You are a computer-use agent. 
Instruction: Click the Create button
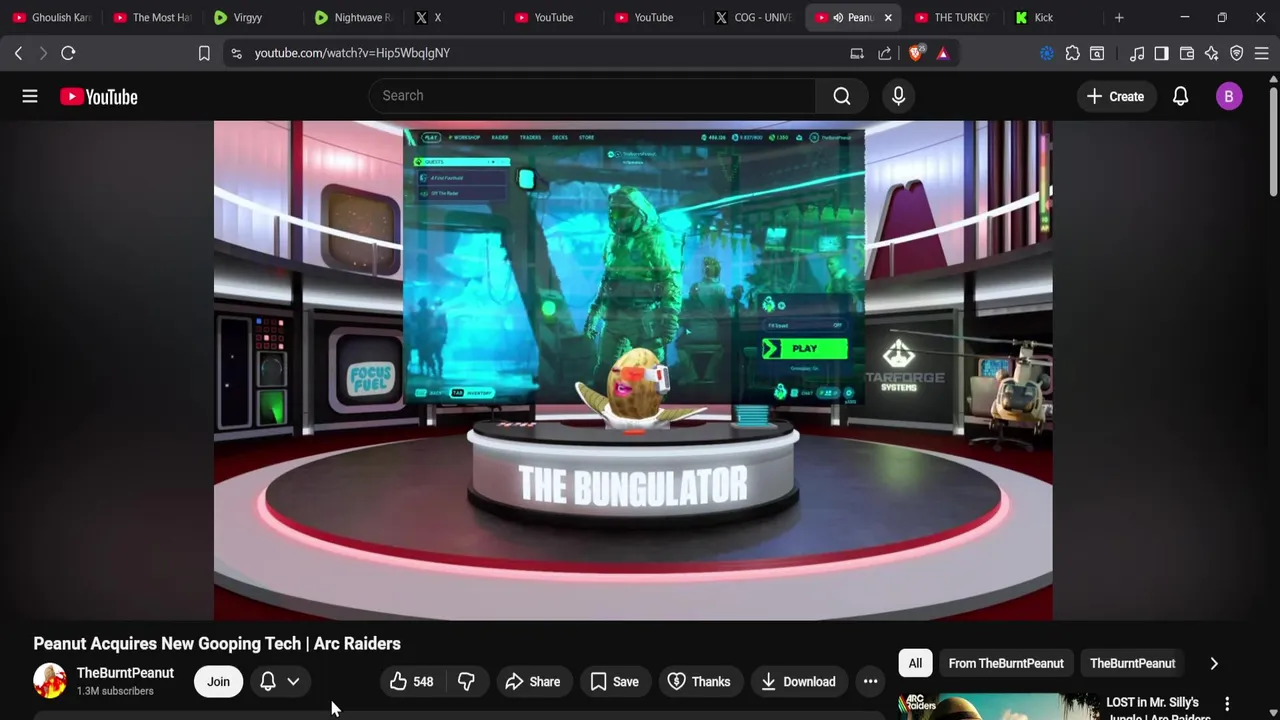(1115, 96)
